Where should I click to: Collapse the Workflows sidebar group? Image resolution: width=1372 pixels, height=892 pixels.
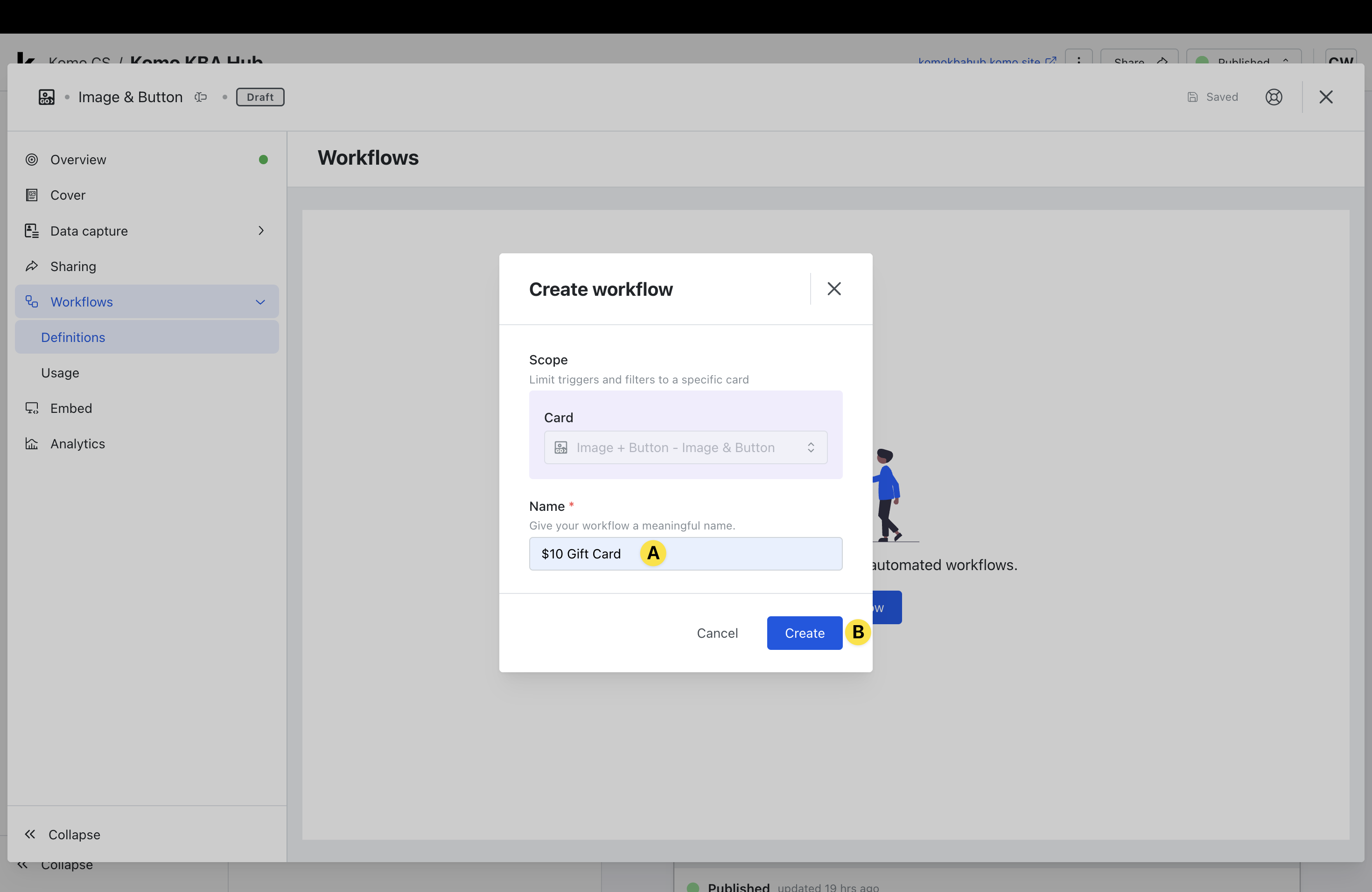(x=260, y=302)
